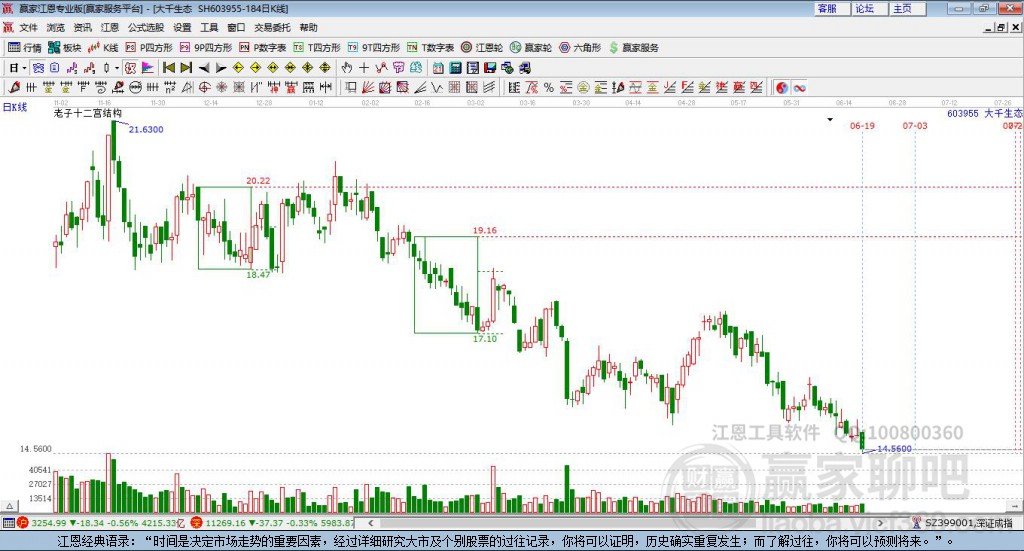
Task: Select the 07-03 date marker line
Action: coord(915,125)
